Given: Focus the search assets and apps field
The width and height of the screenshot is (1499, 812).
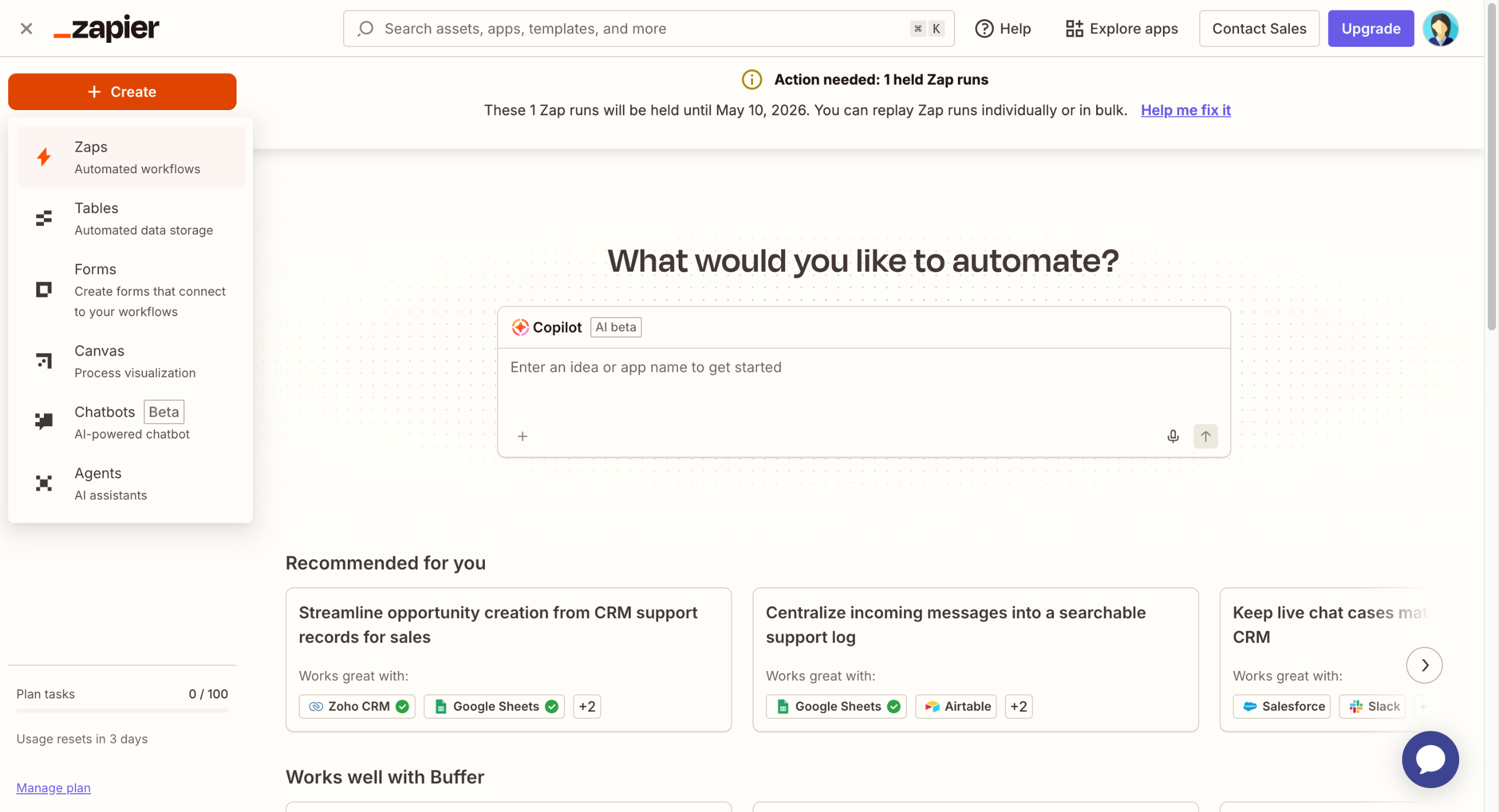Looking at the screenshot, I should click(644, 28).
